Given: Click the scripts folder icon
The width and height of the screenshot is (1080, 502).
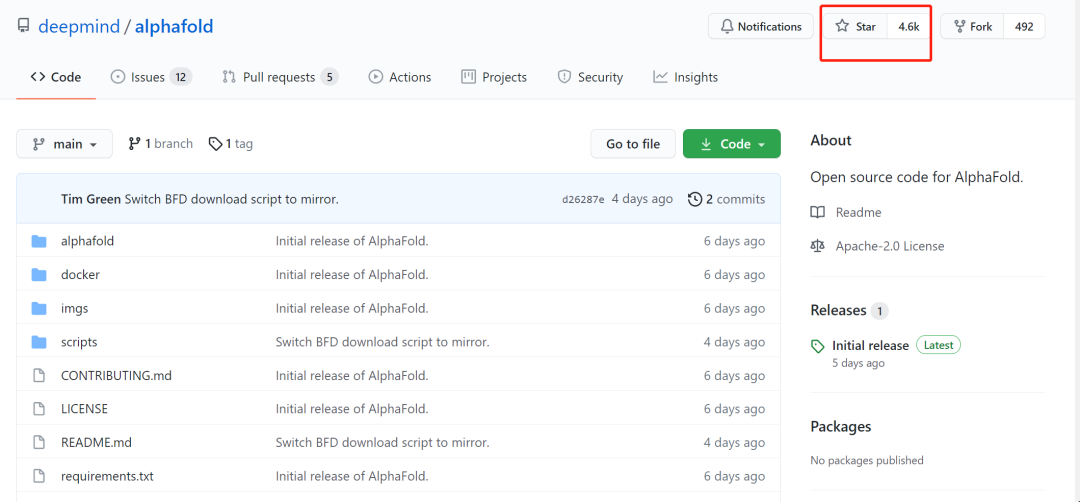Looking at the screenshot, I should pyautogui.click(x=39, y=342).
